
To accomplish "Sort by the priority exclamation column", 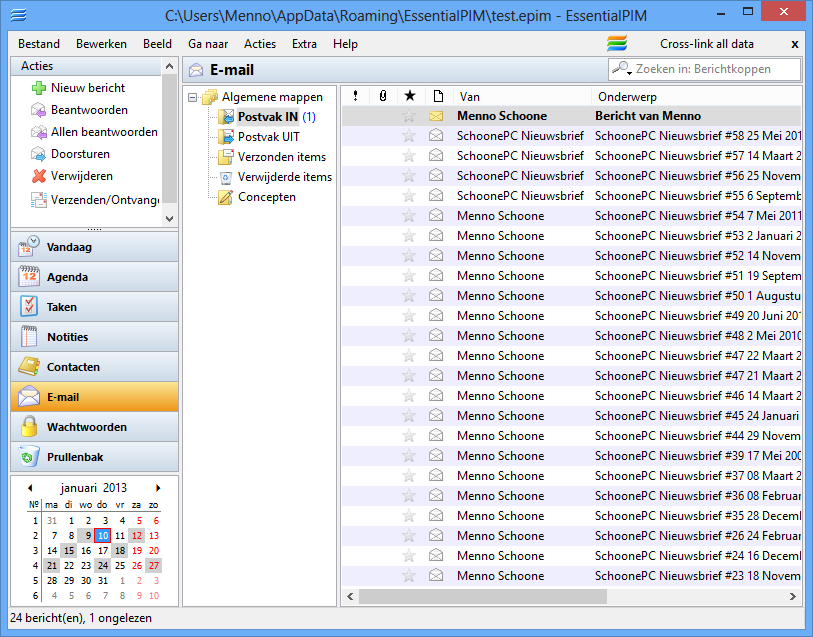I will click(x=355, y=96).
